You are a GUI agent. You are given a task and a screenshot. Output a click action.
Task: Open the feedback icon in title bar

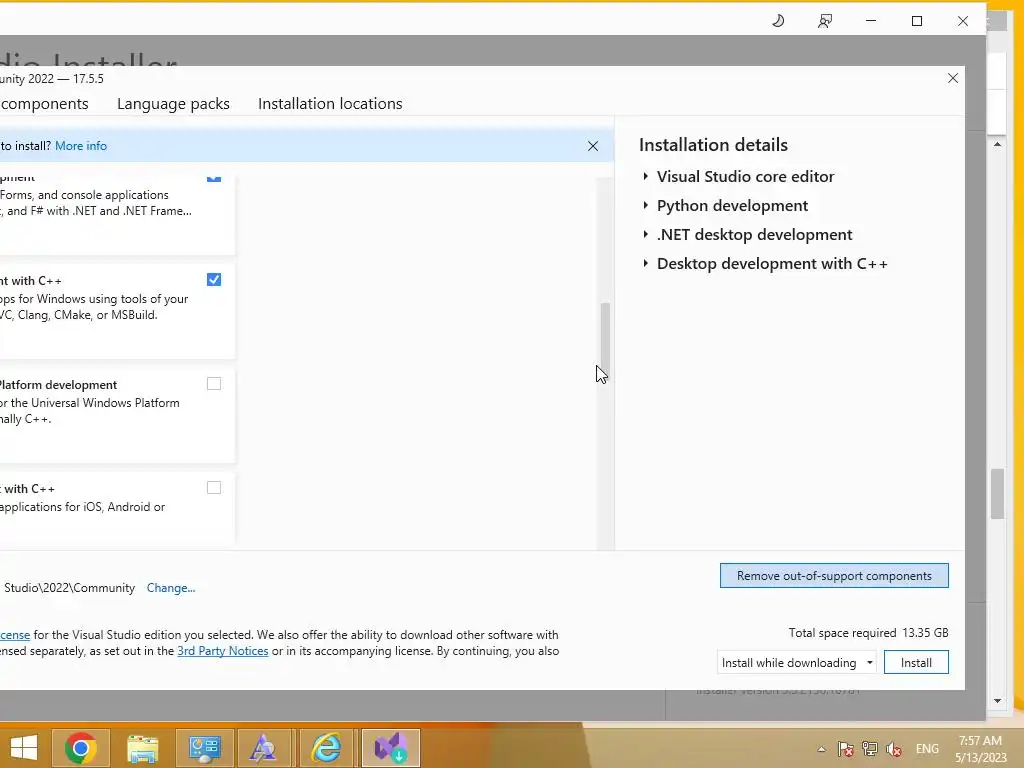point(825,21)
